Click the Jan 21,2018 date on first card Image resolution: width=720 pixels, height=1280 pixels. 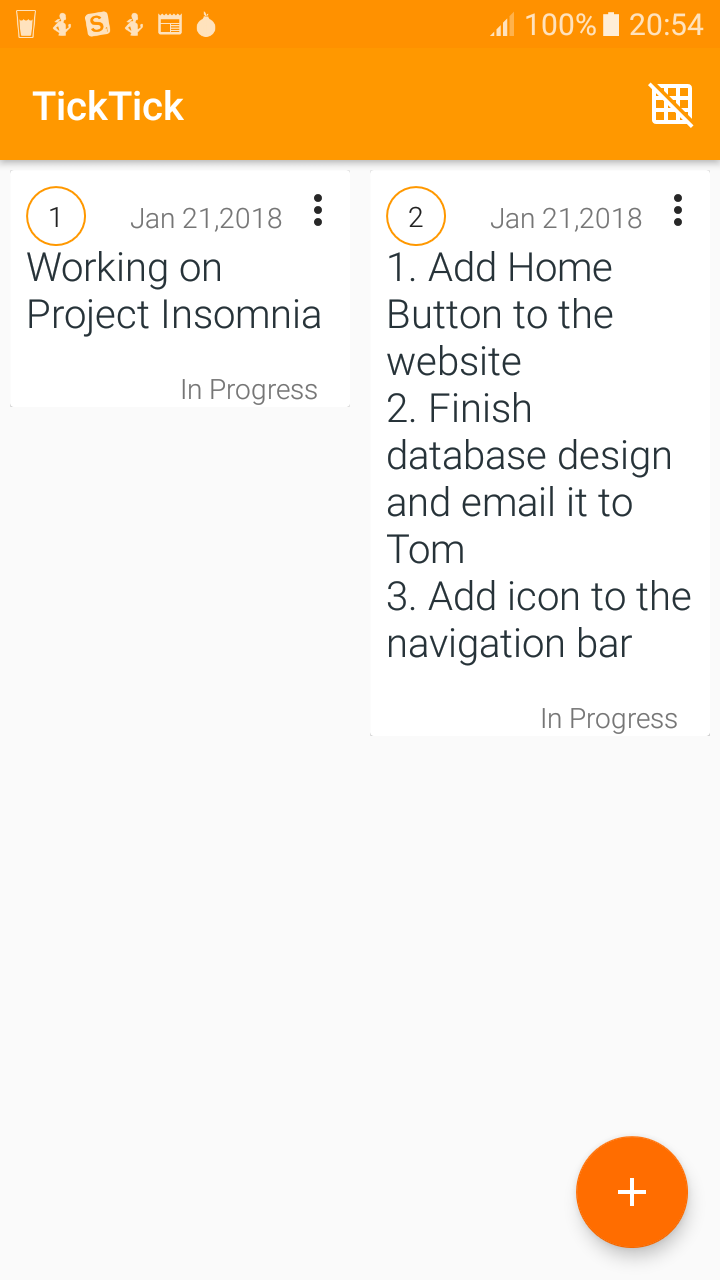(x=206, y=218)
